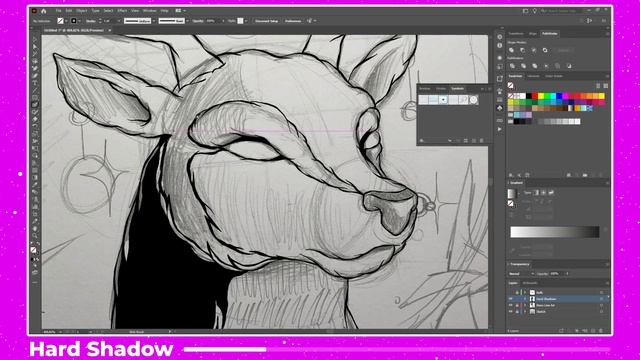Select the Zoom magnifier tool

tap(35, 235)
